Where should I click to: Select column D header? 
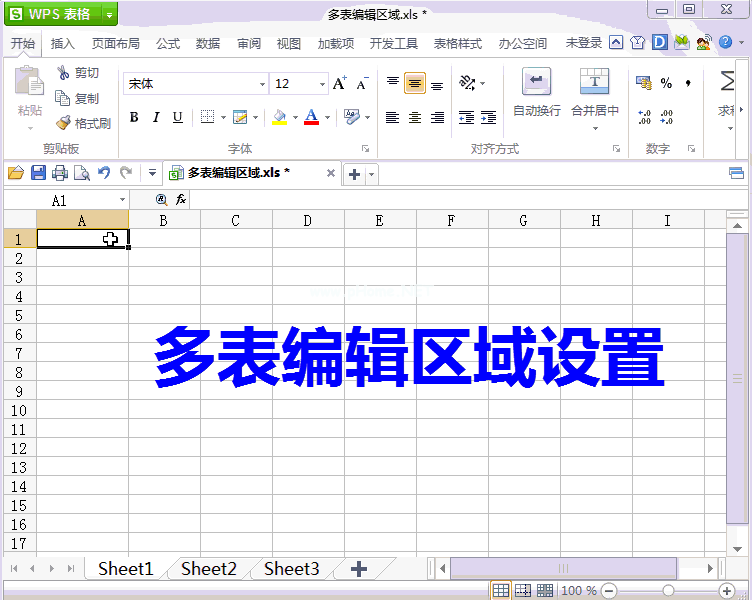(x=307, y=221)
